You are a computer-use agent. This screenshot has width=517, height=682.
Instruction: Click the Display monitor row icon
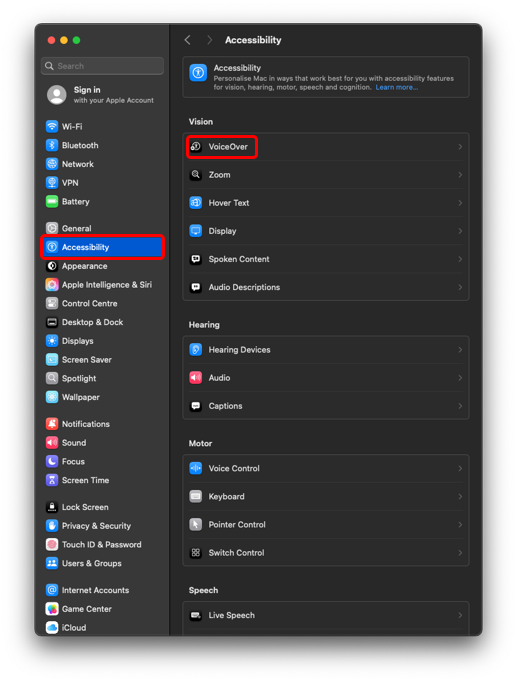point(196,231)
